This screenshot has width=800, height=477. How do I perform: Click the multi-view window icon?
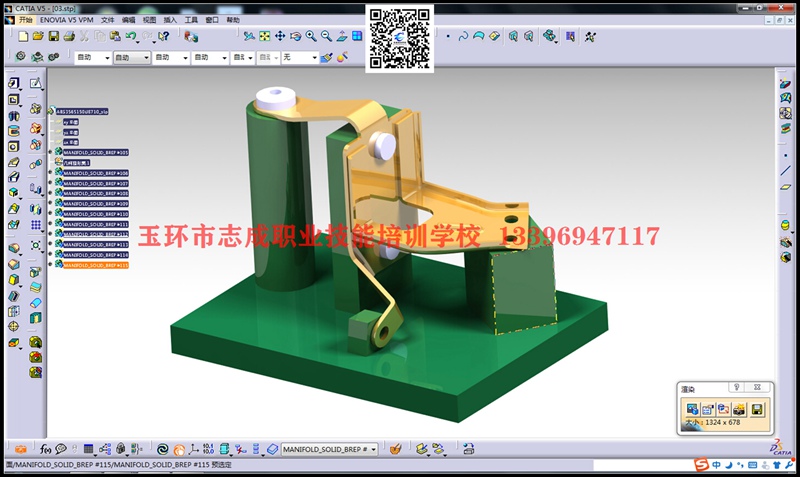coord(357,36)
